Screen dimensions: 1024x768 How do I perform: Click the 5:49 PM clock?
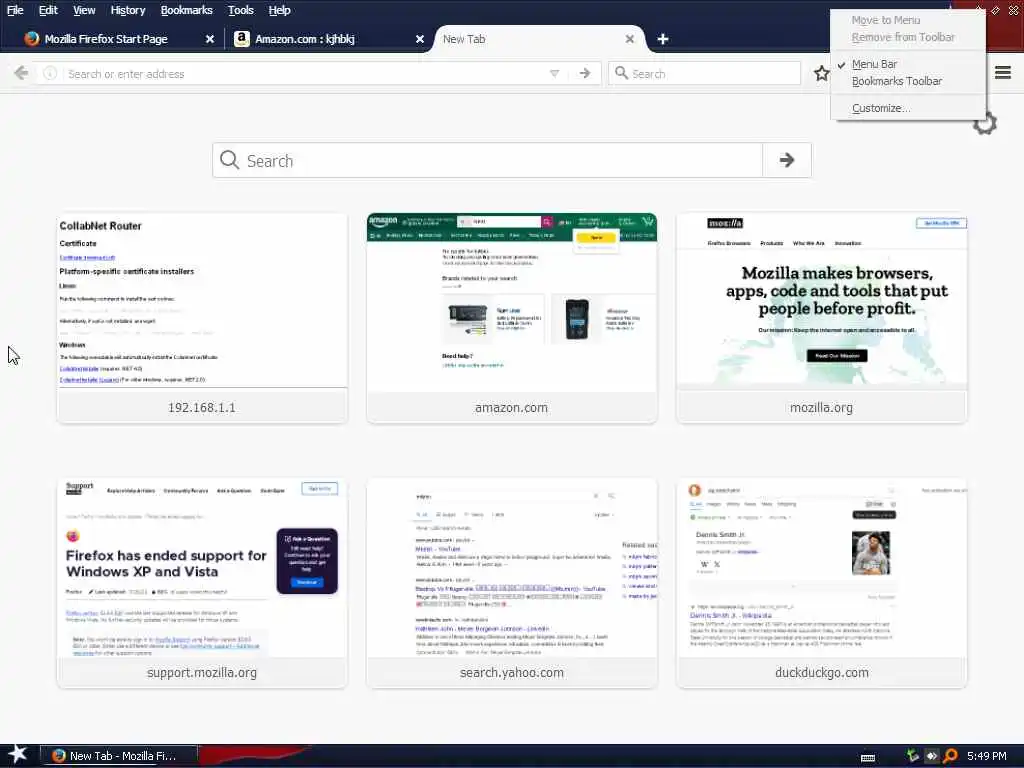pos(987,756)
